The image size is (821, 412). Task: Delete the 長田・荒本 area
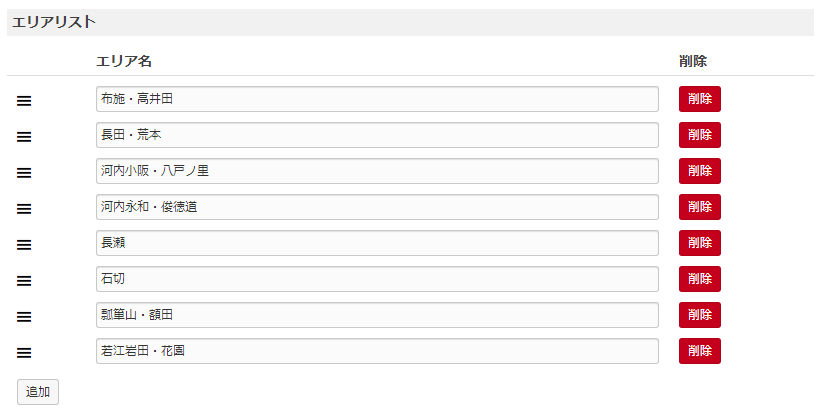[x=699, y=135]
